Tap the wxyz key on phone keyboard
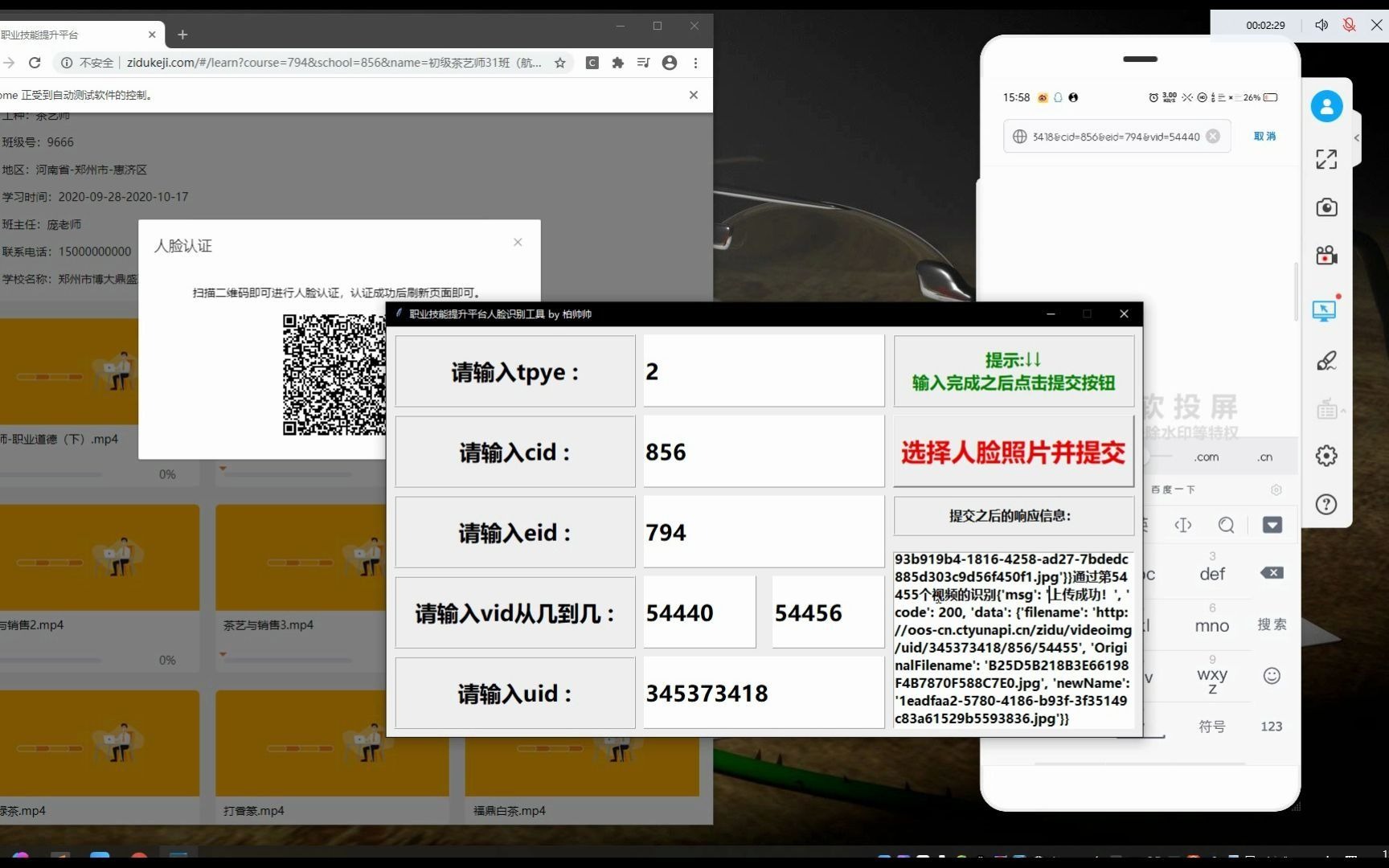The height and width of the screenshot is (868, 1389). coord(1212,677)
